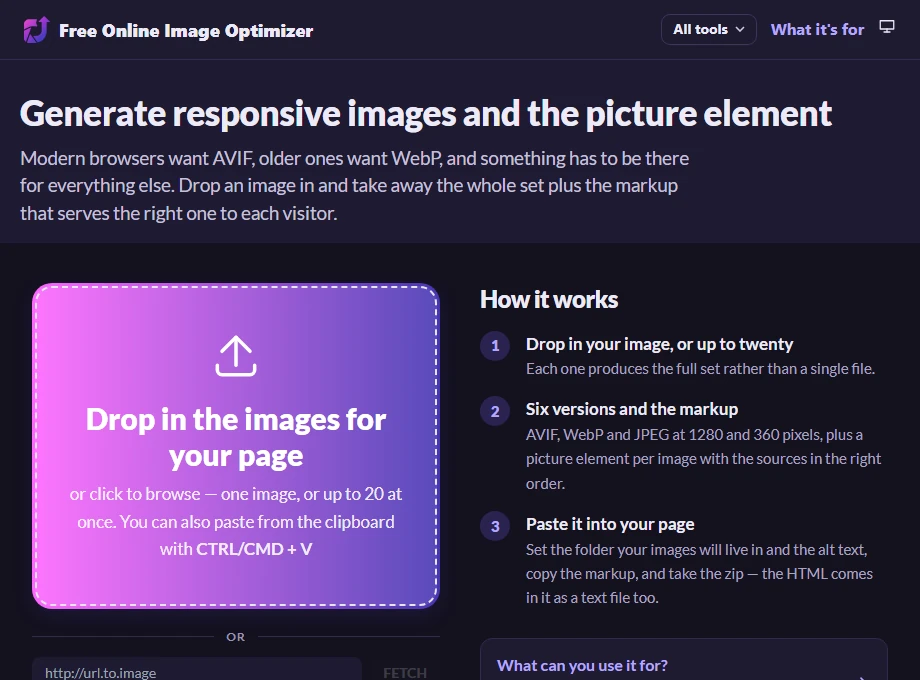Click 'Drop in your image, or up to twenty'
The height and width of the screenshot is (680, 920).
pos(659,344)
